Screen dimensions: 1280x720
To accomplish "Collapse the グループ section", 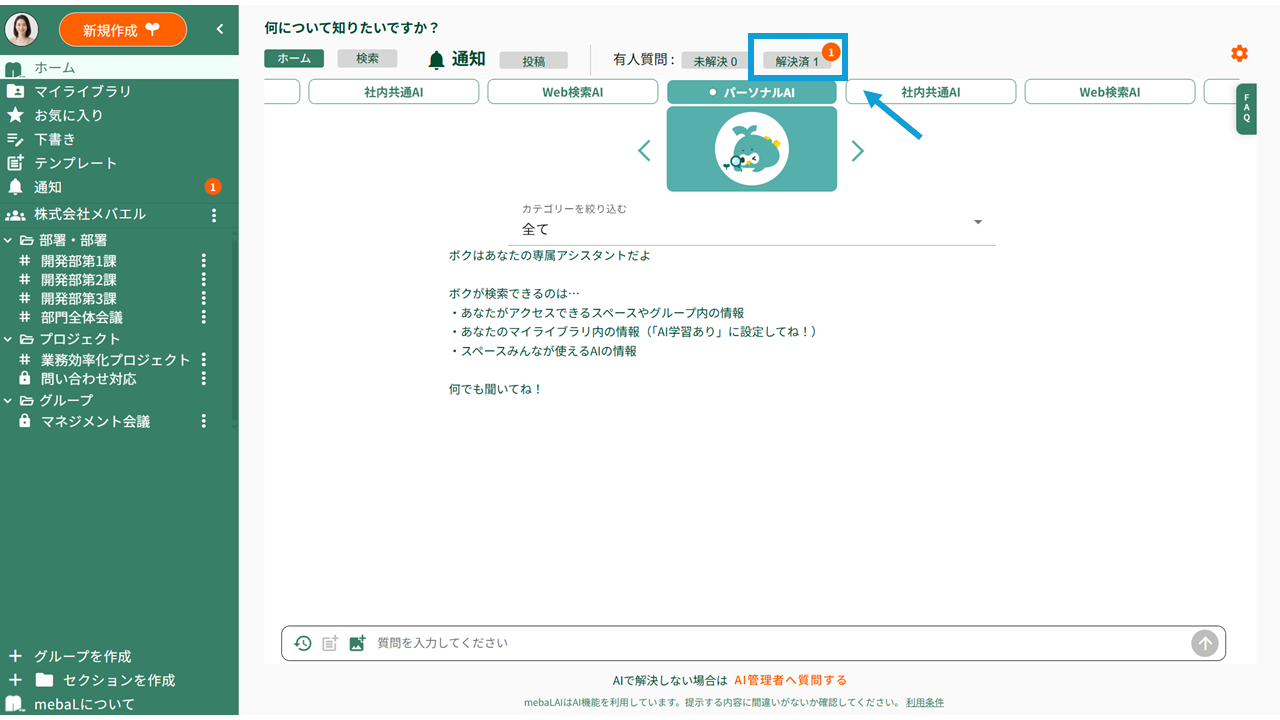I will 9,401.
